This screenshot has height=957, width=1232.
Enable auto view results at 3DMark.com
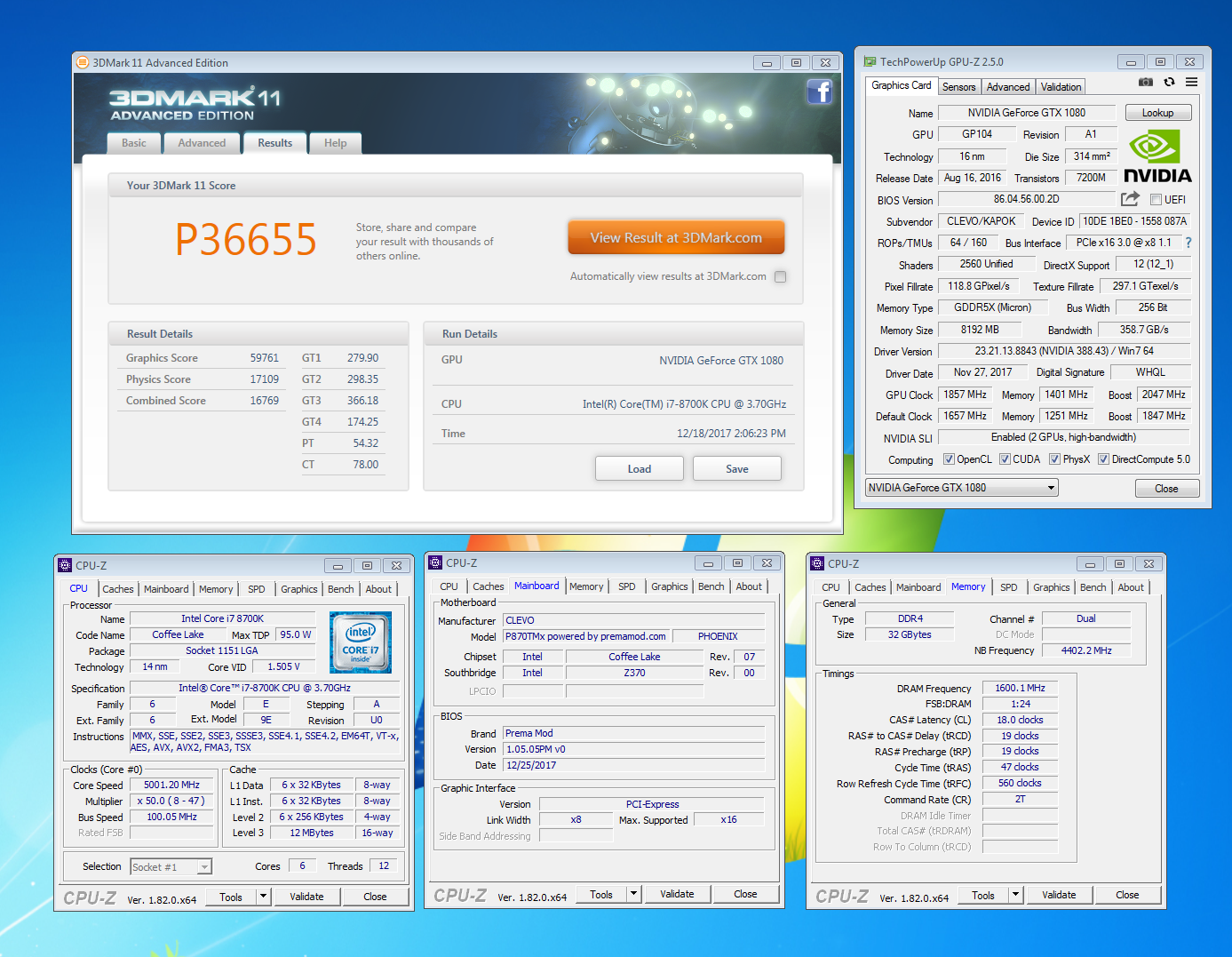coord(780,276)
